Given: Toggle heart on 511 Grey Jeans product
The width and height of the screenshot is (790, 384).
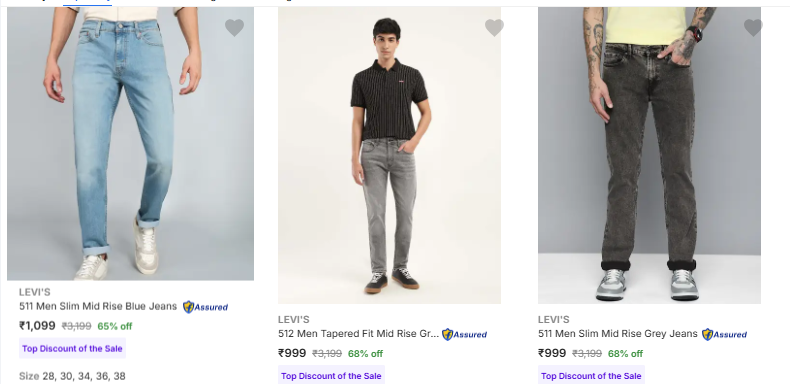Looking at the screenshot, I should [753, 27].
